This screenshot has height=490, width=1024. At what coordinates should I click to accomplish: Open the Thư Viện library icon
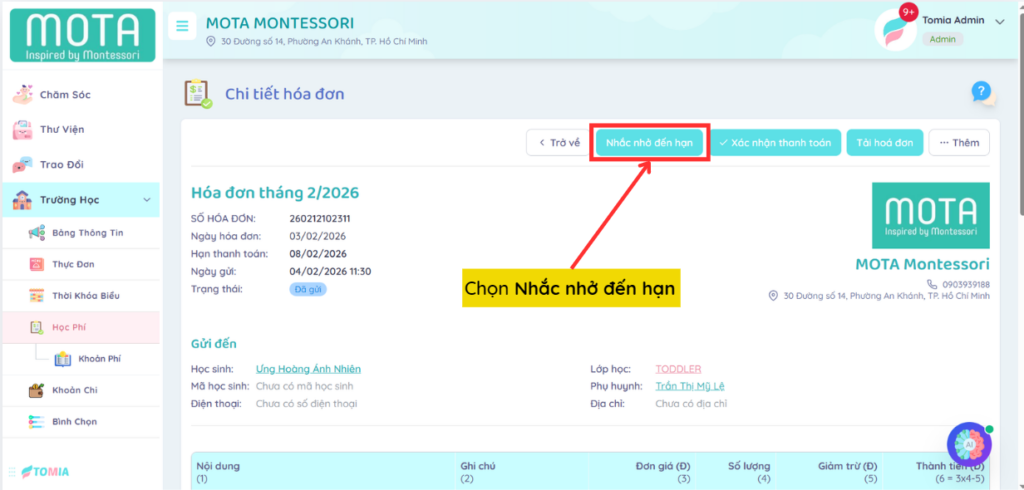pos(23,130)
